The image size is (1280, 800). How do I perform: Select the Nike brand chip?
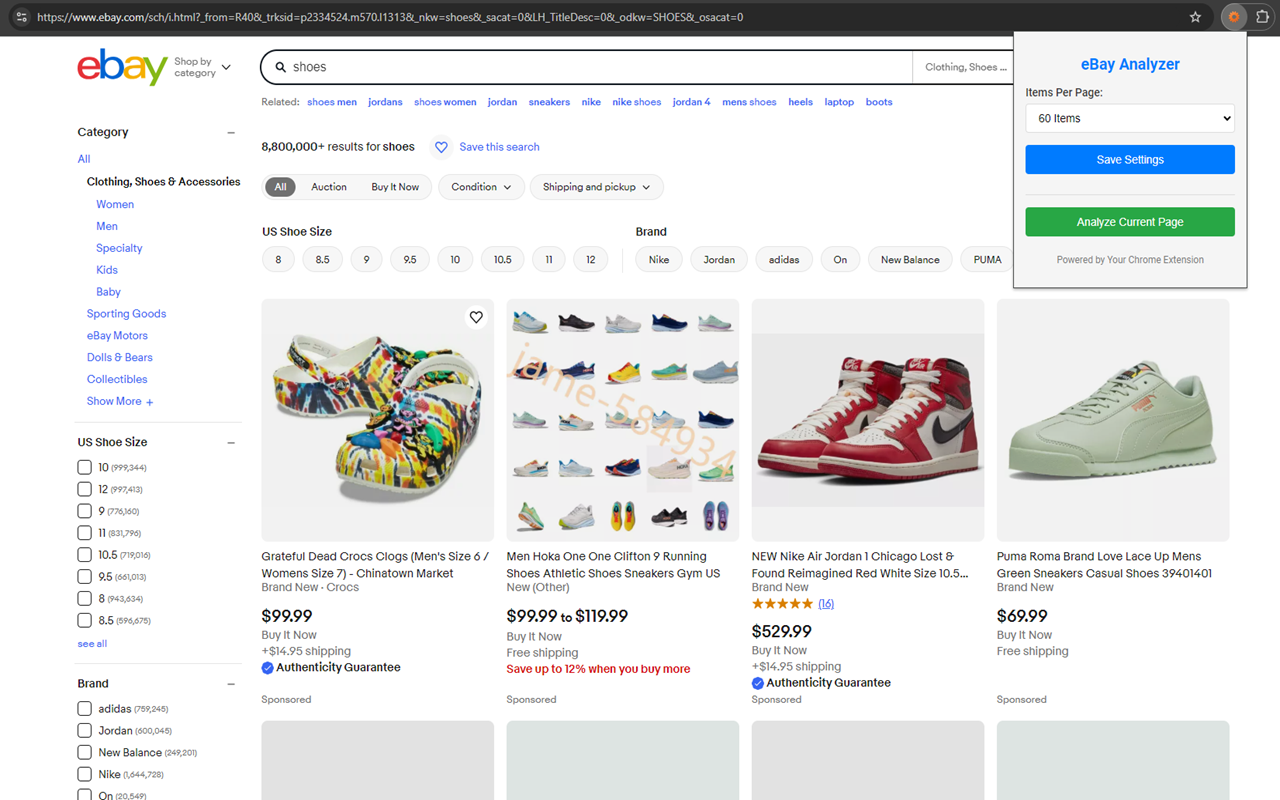pyautogui.click(x=659, y=260)
